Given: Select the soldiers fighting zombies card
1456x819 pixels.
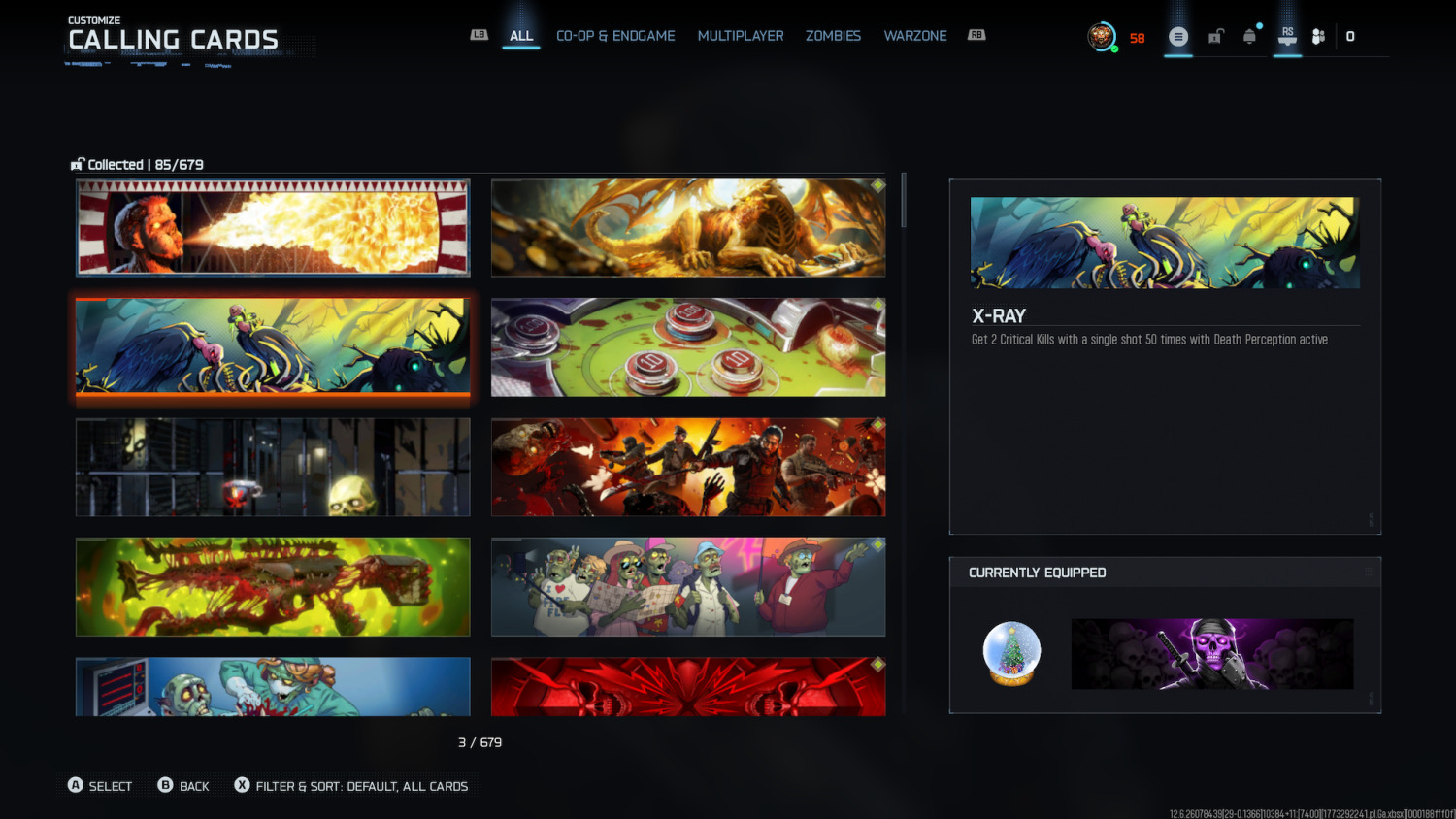Looking at the screenshot, I should coord(688,467).
